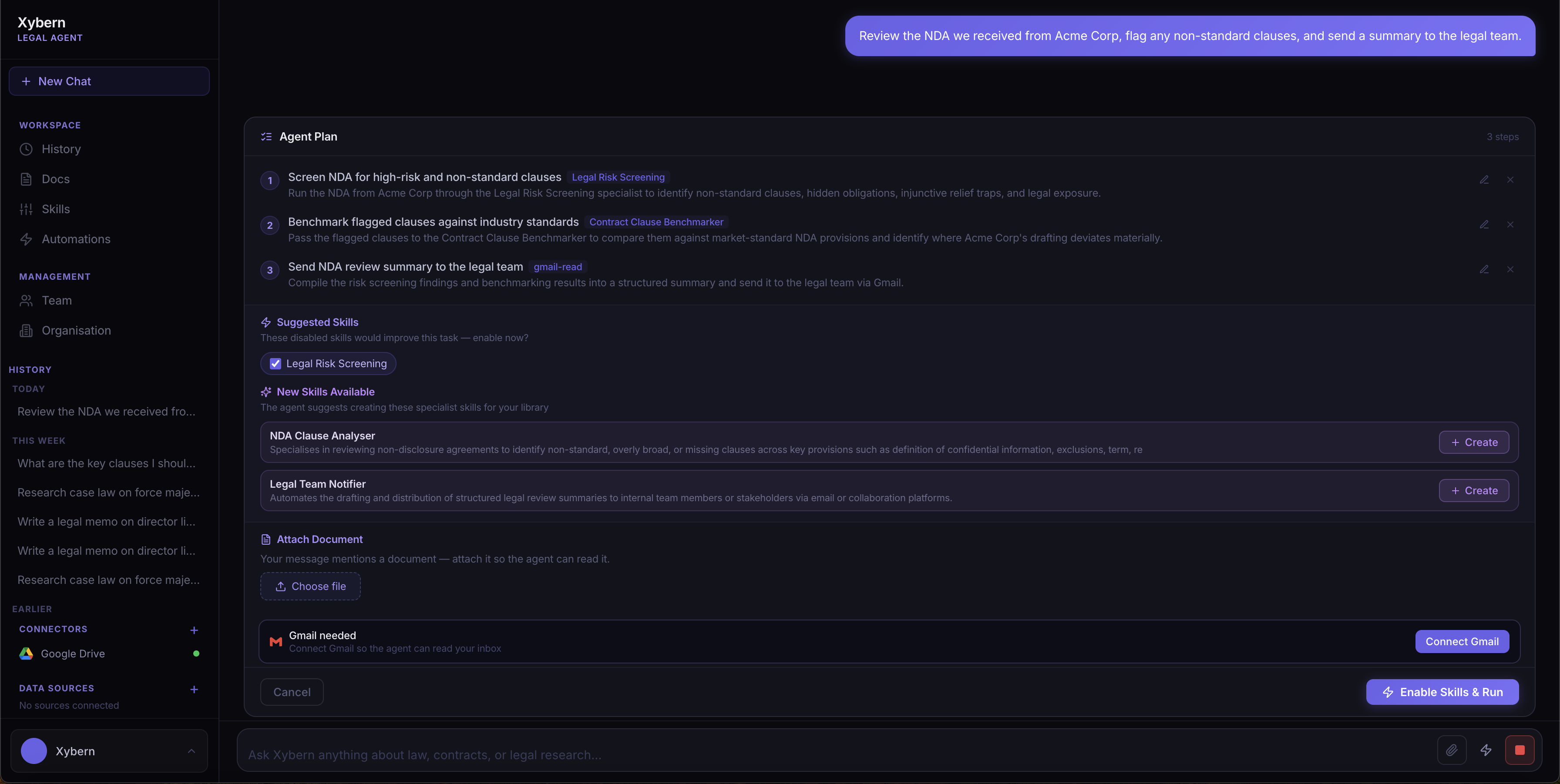Viewport: 1560px width, 784px height.
Task: Click the Google Drive status green dot
Action: [x=195, y=654]
